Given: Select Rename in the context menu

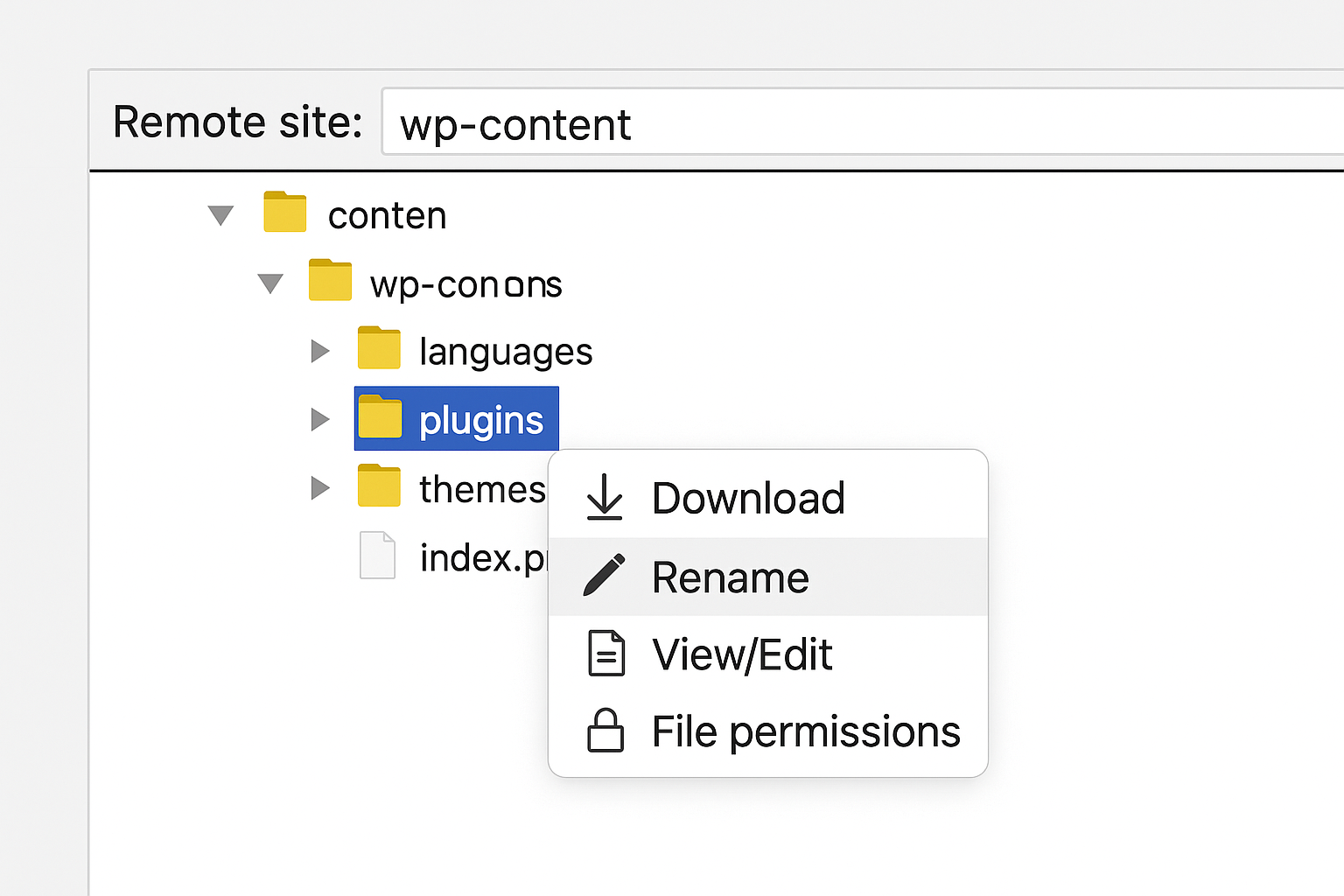Looking at the screenshot, I should [x=731, y=577].
